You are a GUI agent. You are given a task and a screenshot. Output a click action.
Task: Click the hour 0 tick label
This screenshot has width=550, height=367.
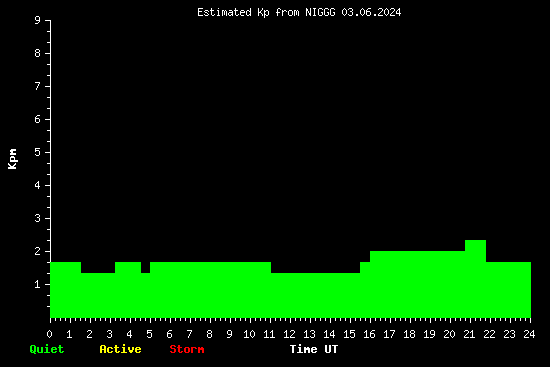(x=49, y=334)
